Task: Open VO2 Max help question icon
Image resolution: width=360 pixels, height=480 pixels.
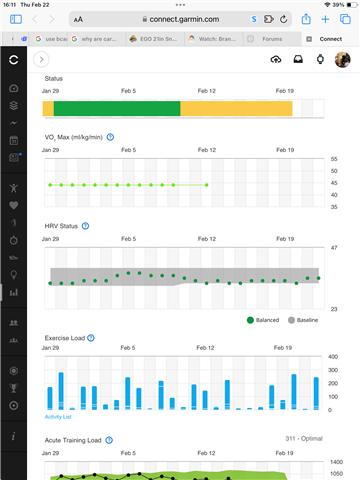Action: click(110, 137)
